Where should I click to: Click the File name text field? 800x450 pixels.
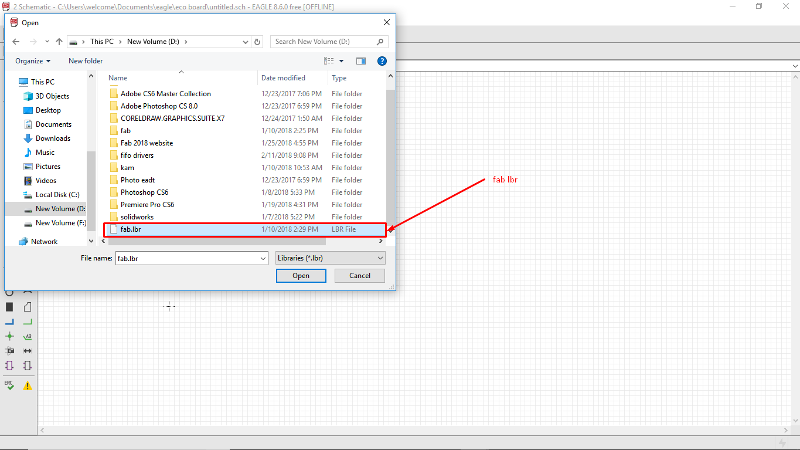(187, 258)
